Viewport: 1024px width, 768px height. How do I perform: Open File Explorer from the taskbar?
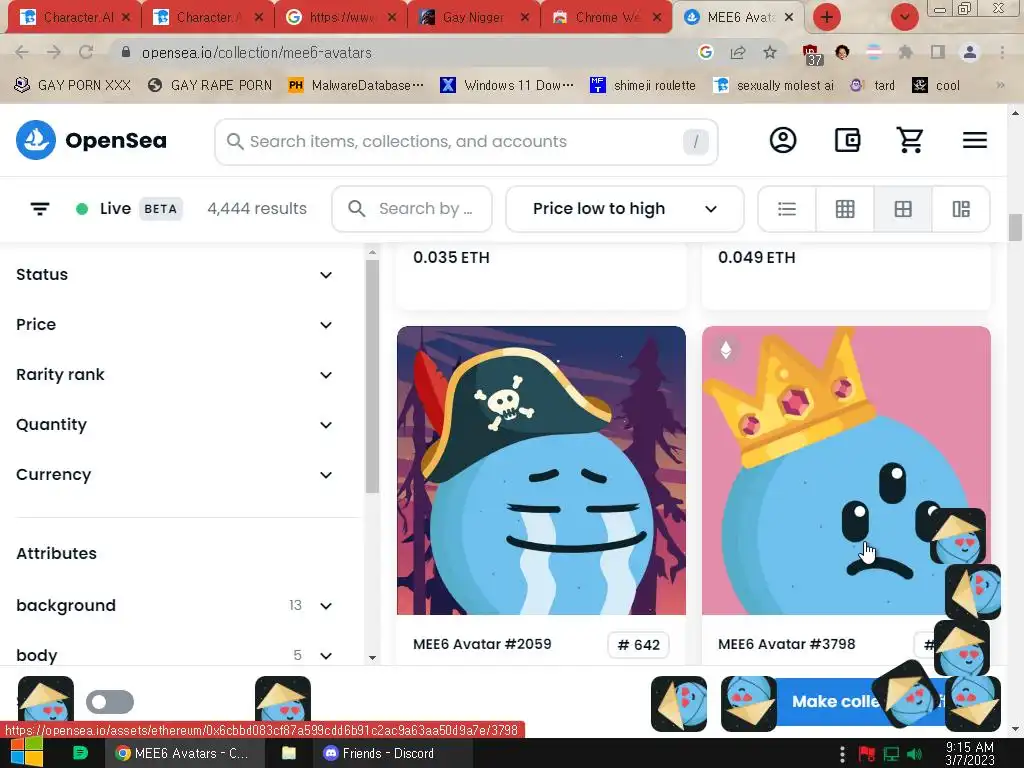point(289,753)
